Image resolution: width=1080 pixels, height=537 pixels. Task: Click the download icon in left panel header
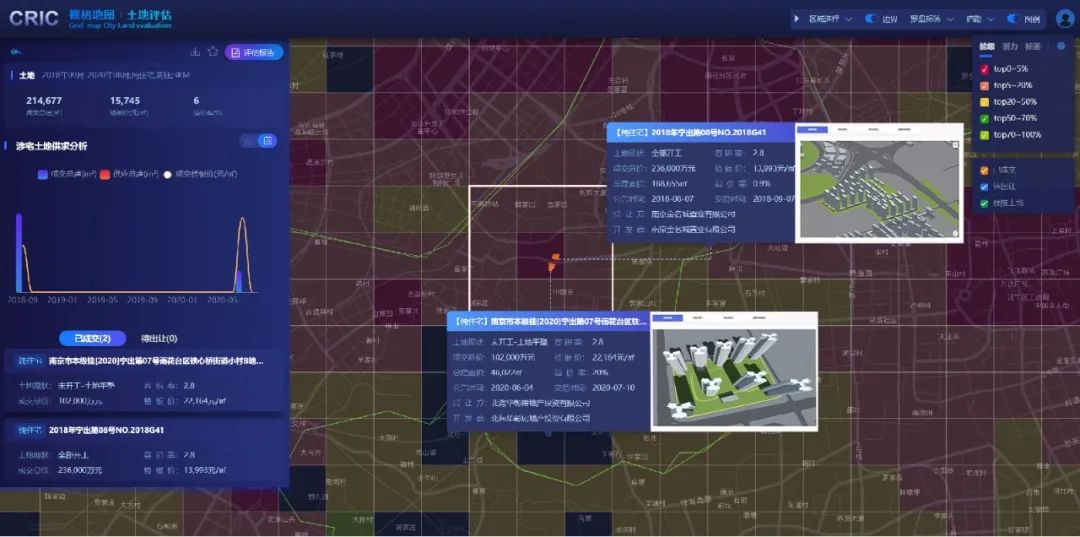(195, 52)
